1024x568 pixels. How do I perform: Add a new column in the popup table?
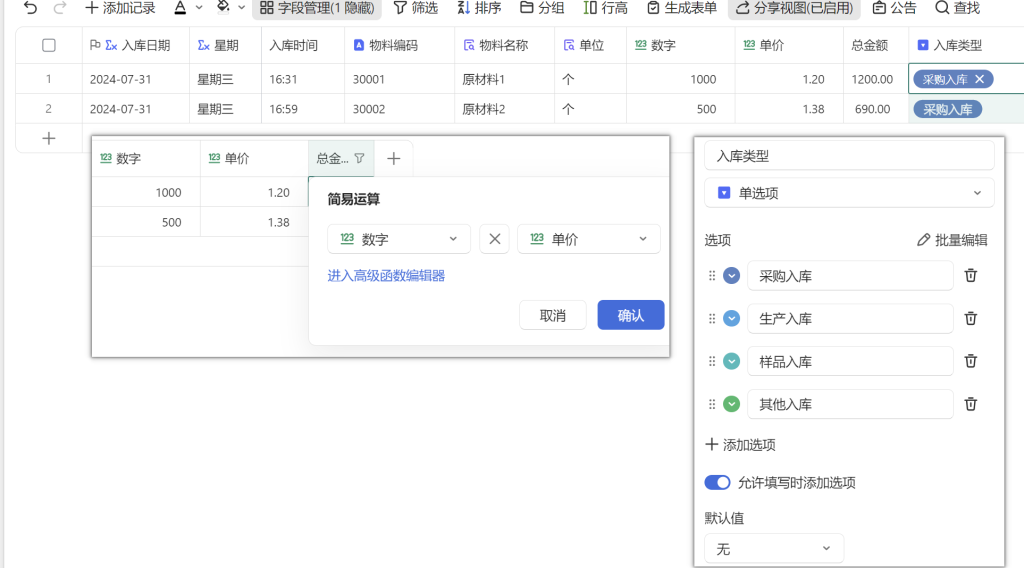(393, 159)
